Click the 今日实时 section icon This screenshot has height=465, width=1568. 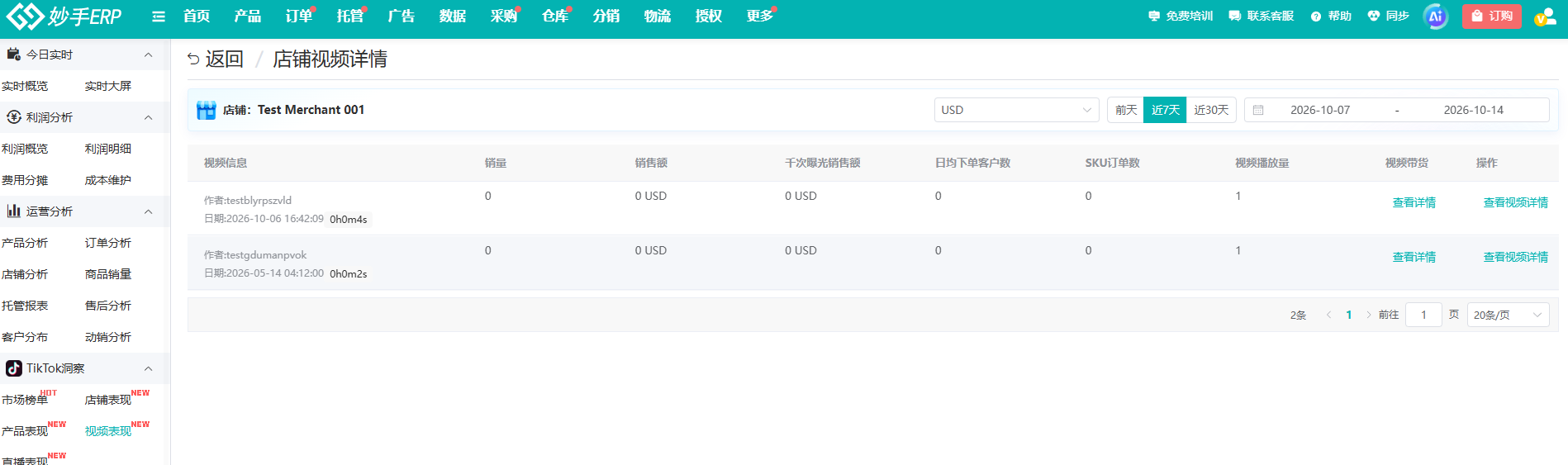14,55
